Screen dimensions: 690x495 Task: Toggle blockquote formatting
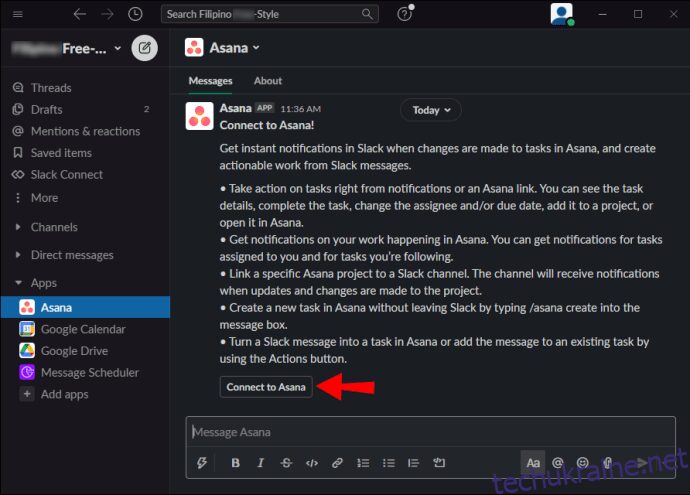pos(413,463)
